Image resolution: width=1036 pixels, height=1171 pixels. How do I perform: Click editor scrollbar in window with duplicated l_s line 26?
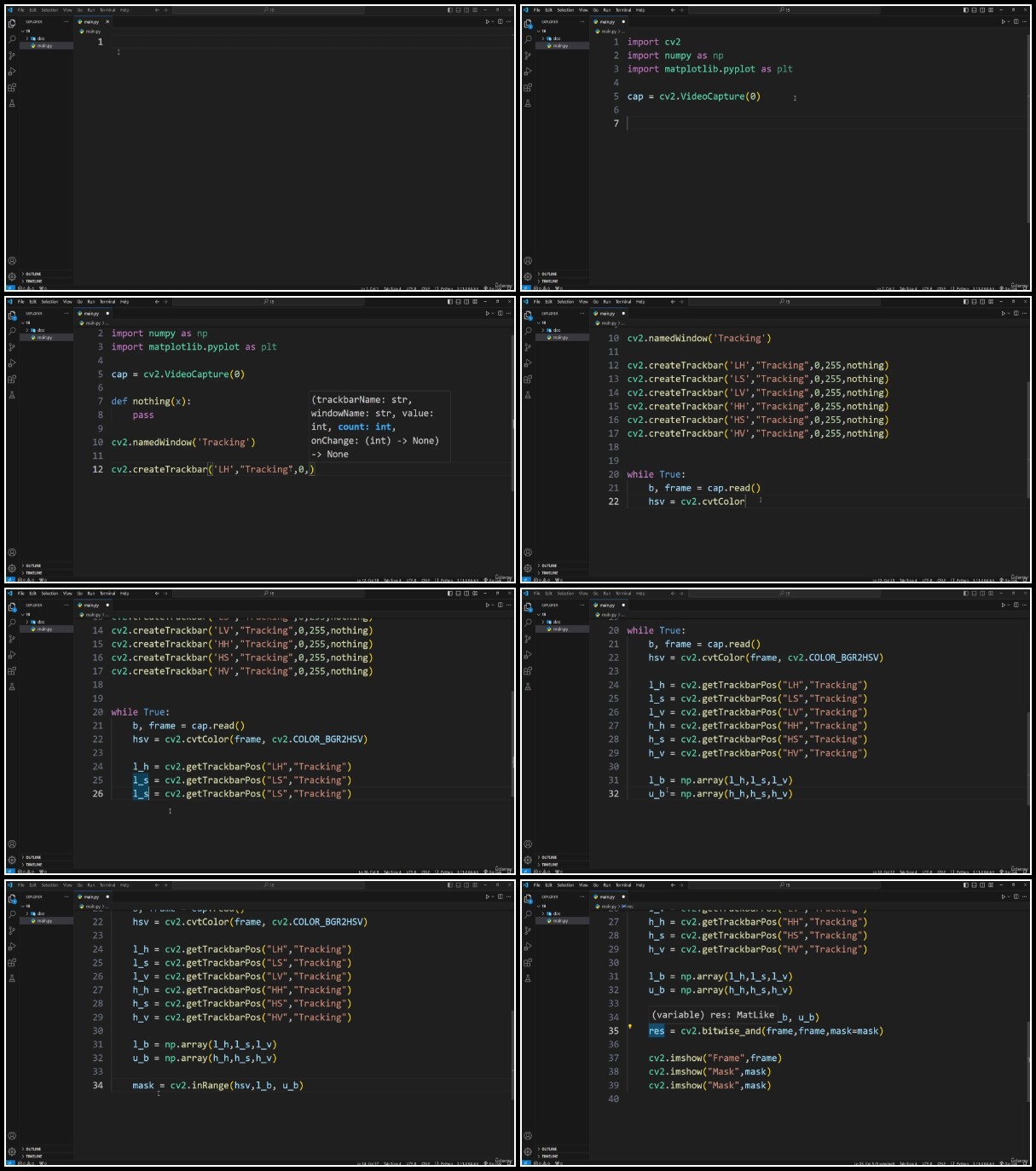(512, 742)
